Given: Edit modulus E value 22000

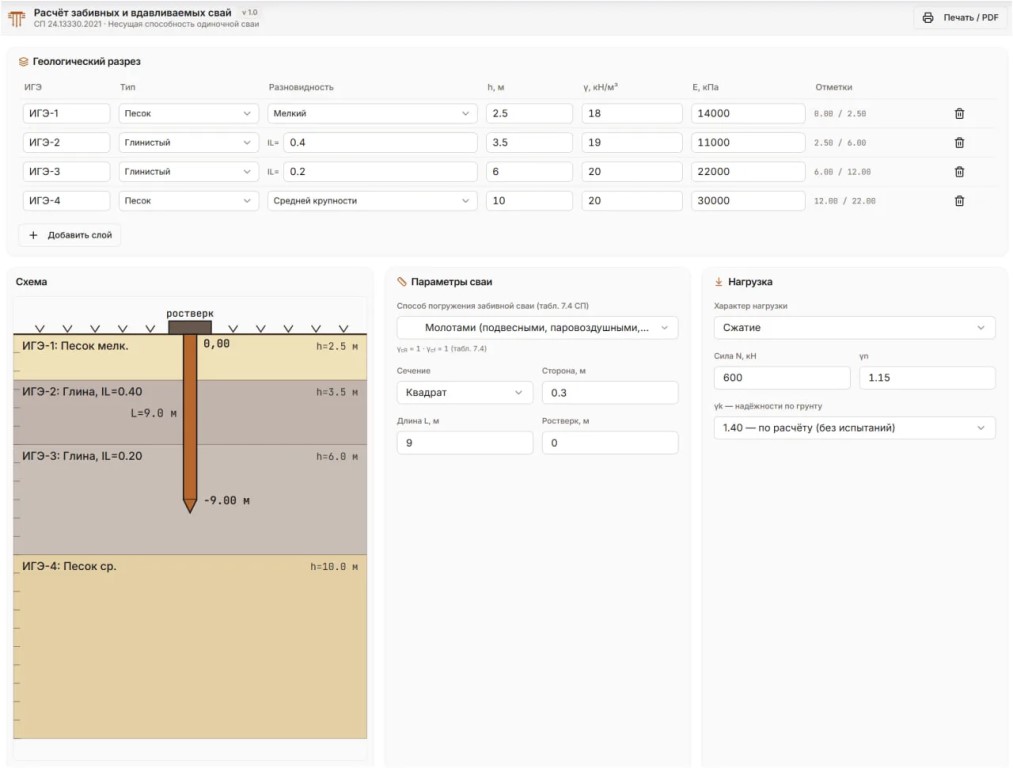Looking at the screenshot, I should coord(748,171).
